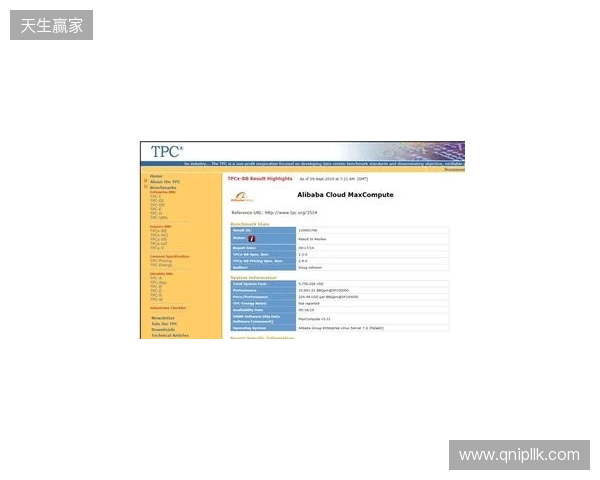Click the TPC logo in the header
Screen dimensions: 600x480
tap(166, 152)
